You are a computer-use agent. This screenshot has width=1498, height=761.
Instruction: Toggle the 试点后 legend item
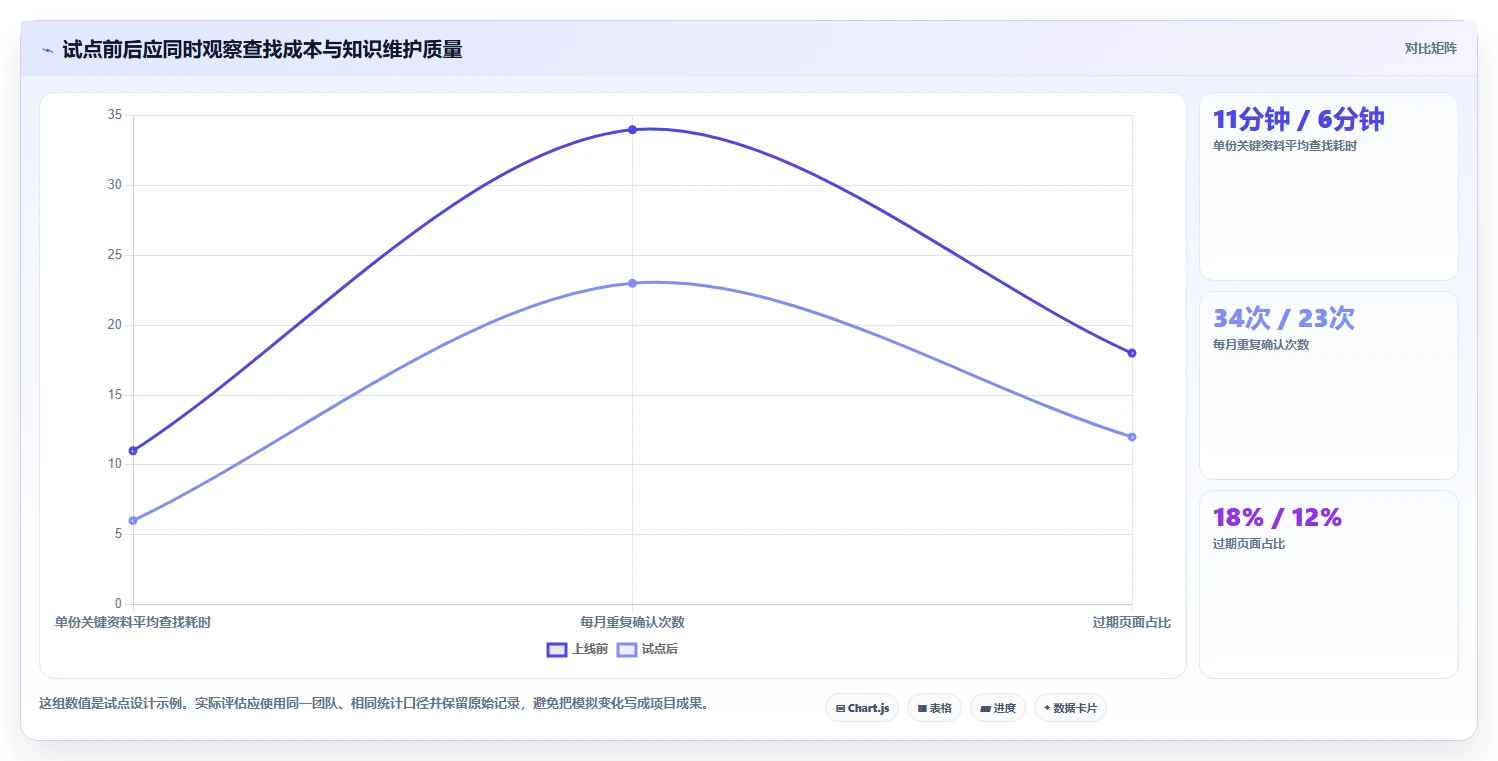pyautogui.click(x=647, y=649)
